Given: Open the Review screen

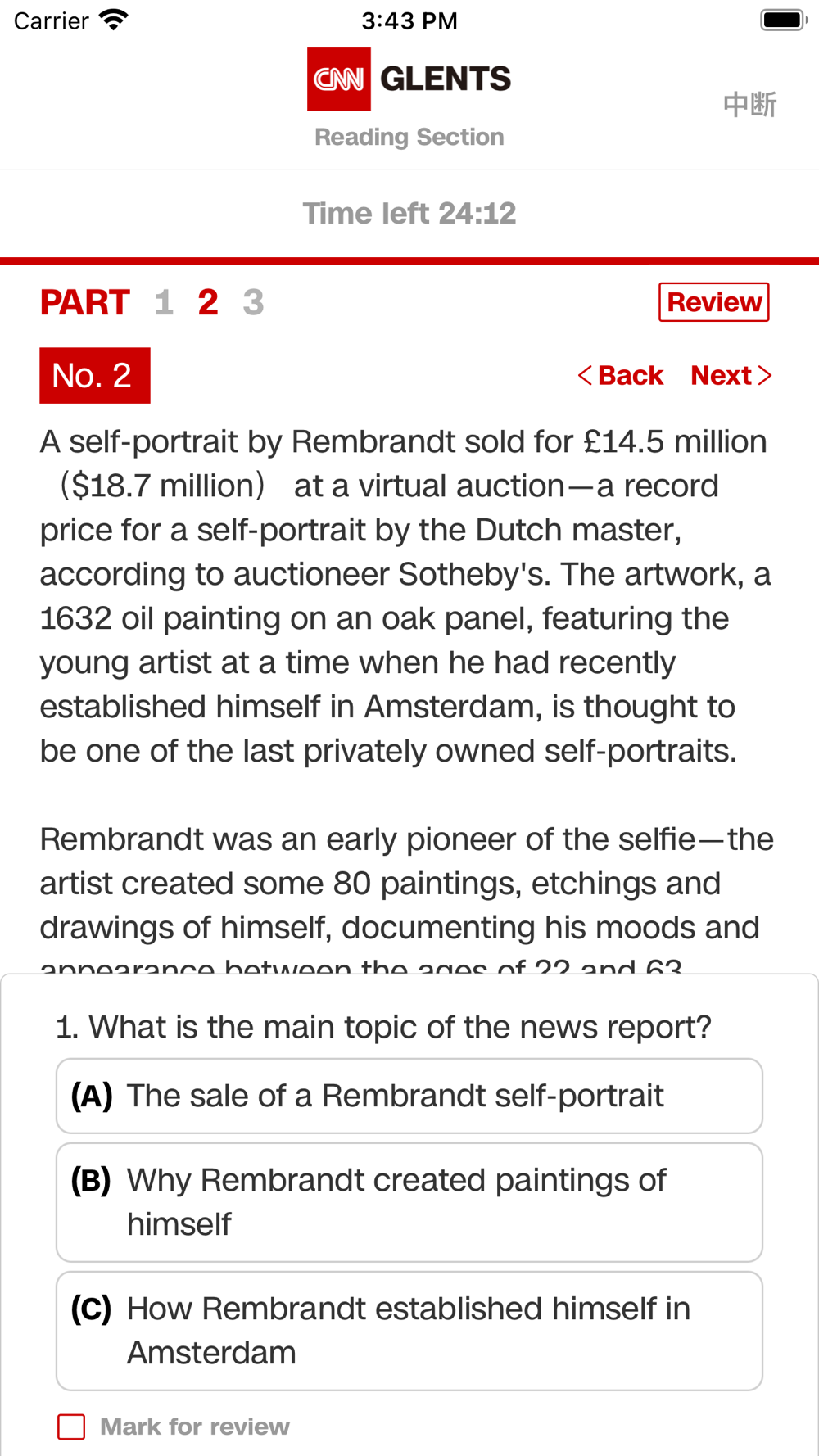Looking at the screenshot, I should click(714, 302).
